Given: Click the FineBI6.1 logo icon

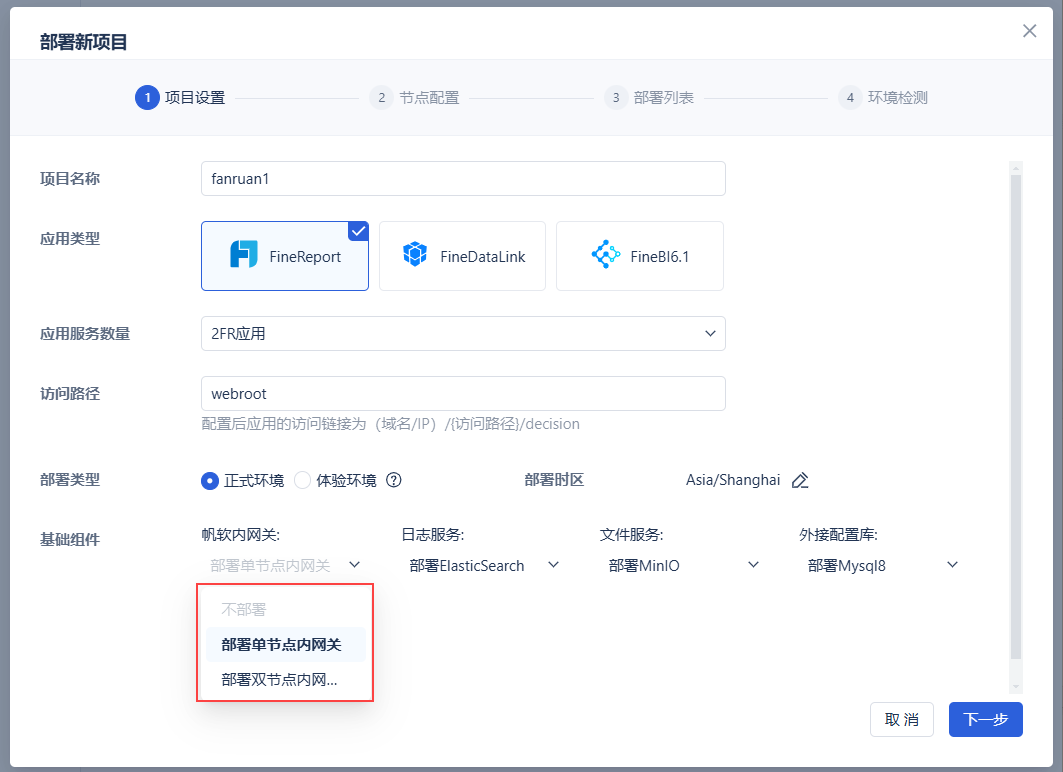Looking at the screenshot, I should tap(605, 255).
